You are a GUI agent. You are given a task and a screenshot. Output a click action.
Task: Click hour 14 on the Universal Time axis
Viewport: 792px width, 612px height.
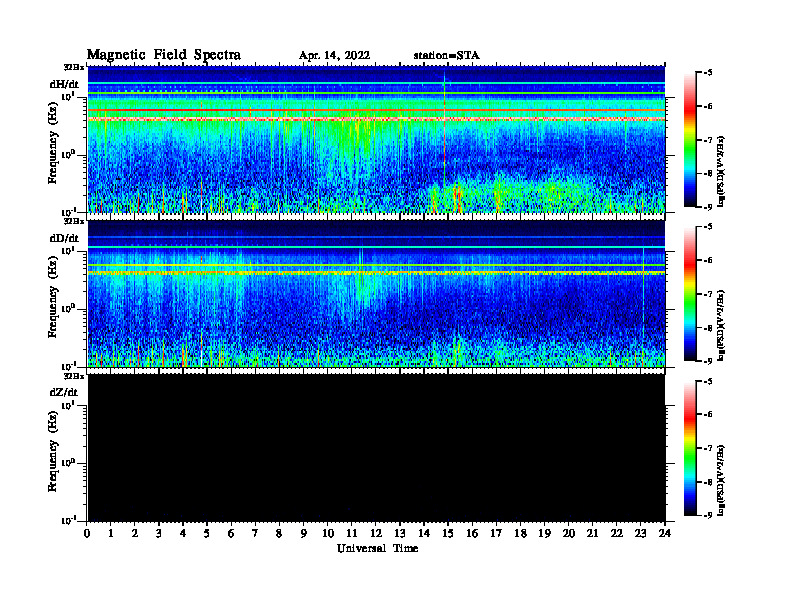click(424, 534)
